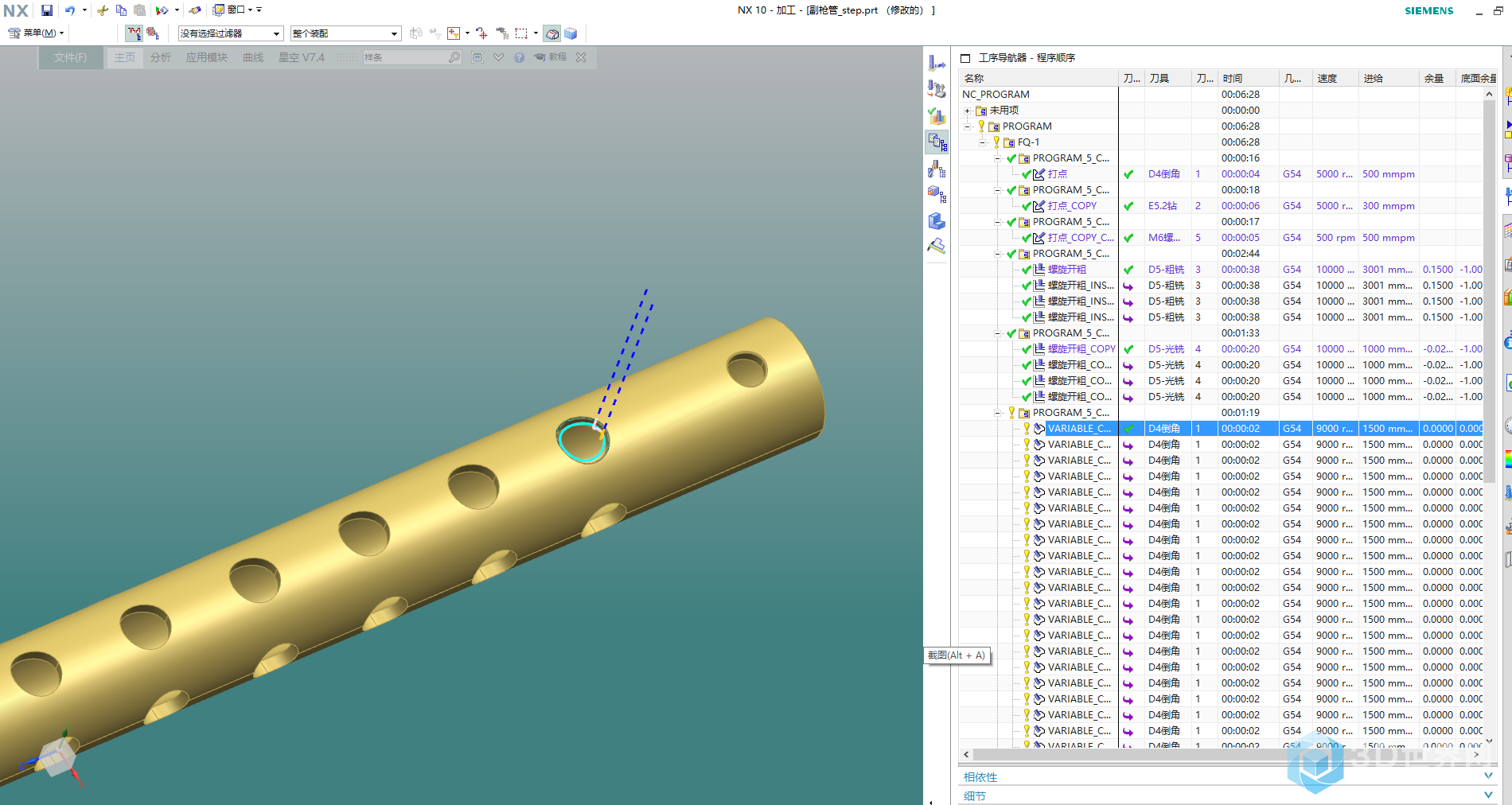Click the 余量 column header

click(1438, 78)
